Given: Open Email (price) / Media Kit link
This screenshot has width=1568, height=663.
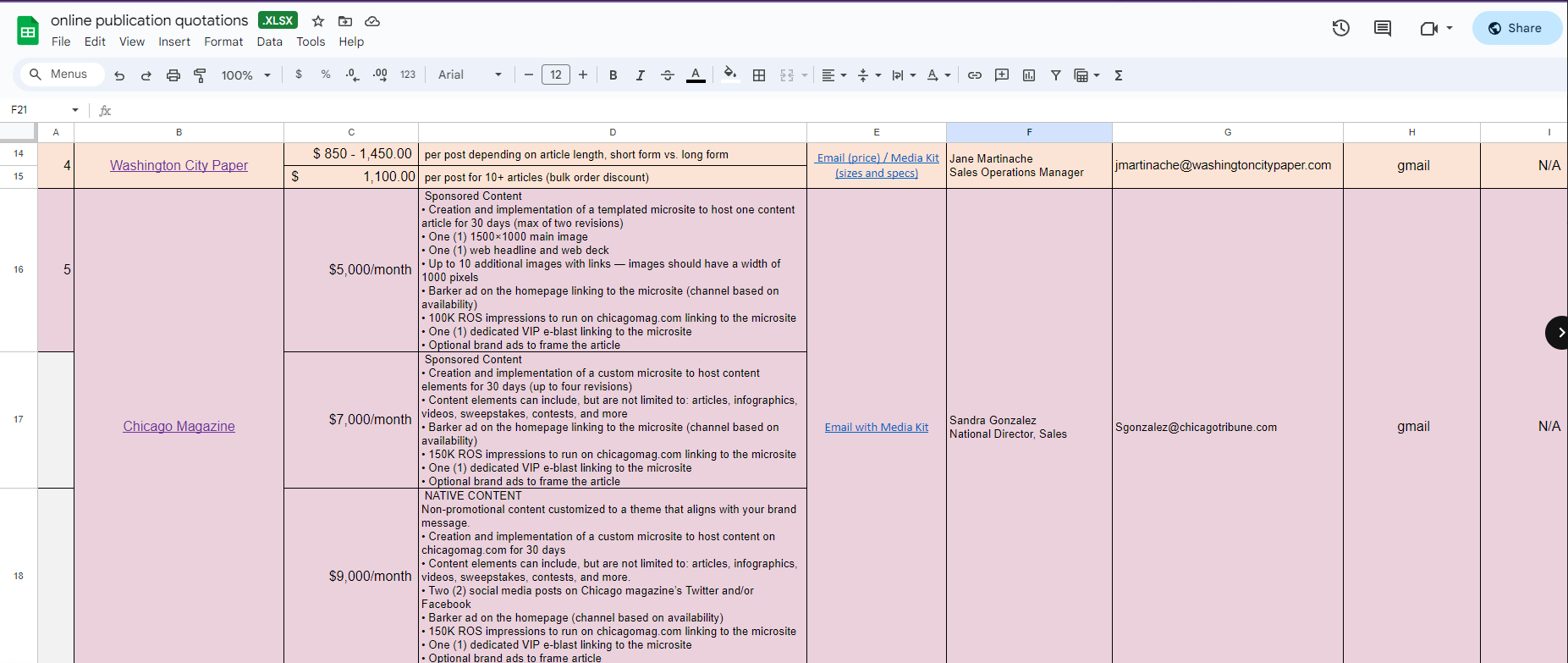Looking at the screenshot, I should [x=877, y=165].
